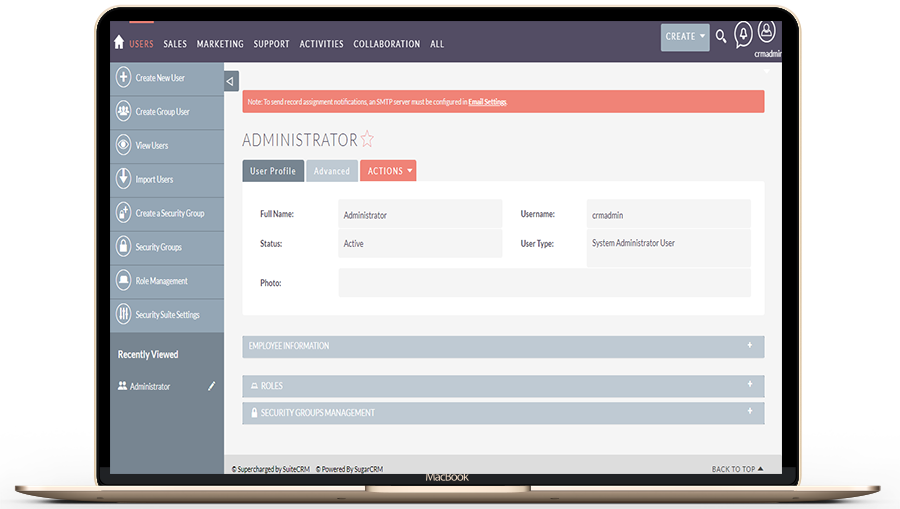Open the ALL menu
900x509 pixels.
[437, 44]
